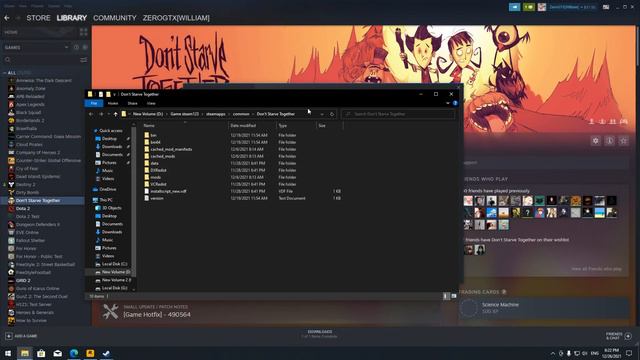Open the Explorer recent locations dropdown
640x360 pixels.
[109, 114]
